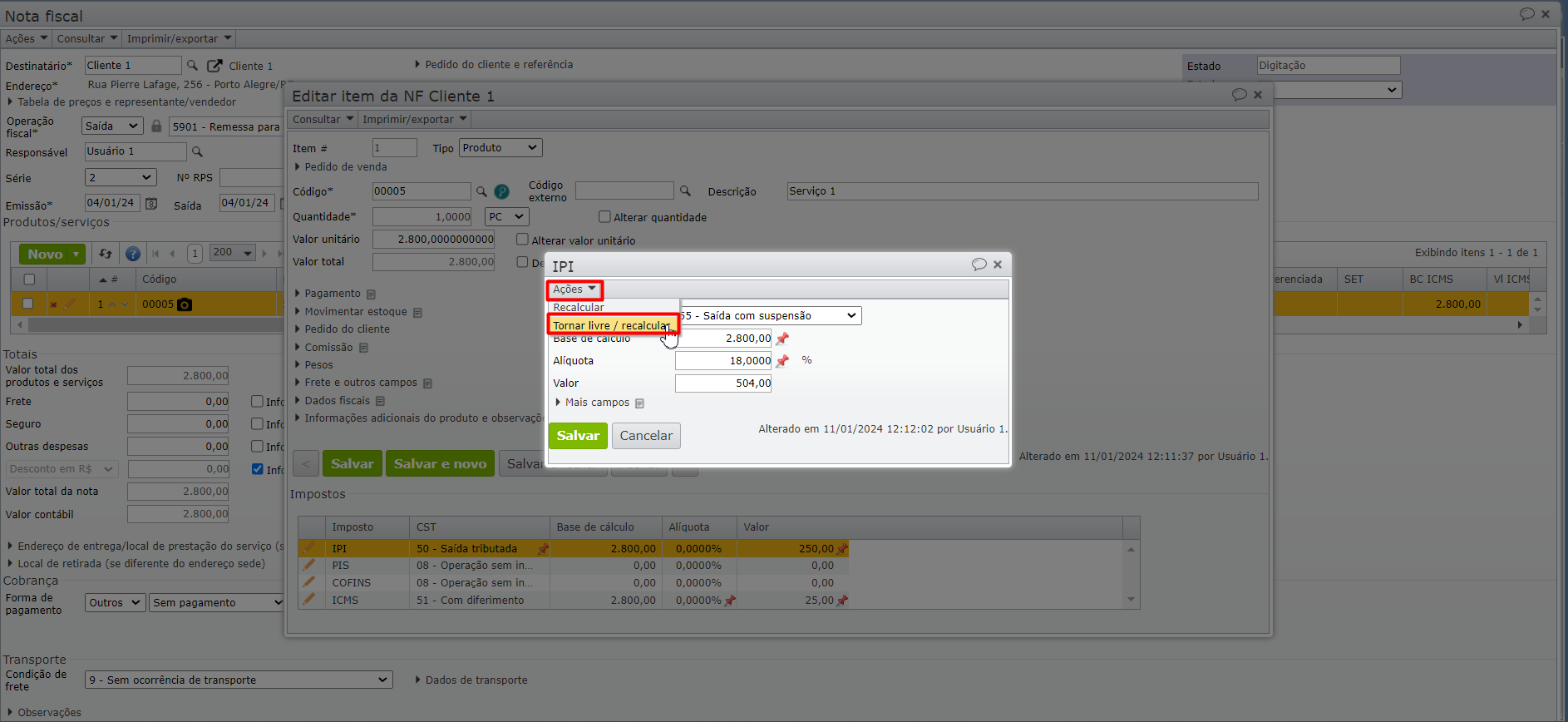This screenshot has height=722, width=1568.
Task: Tick the checkbox on product row 00005
Action: coord(27,304)
